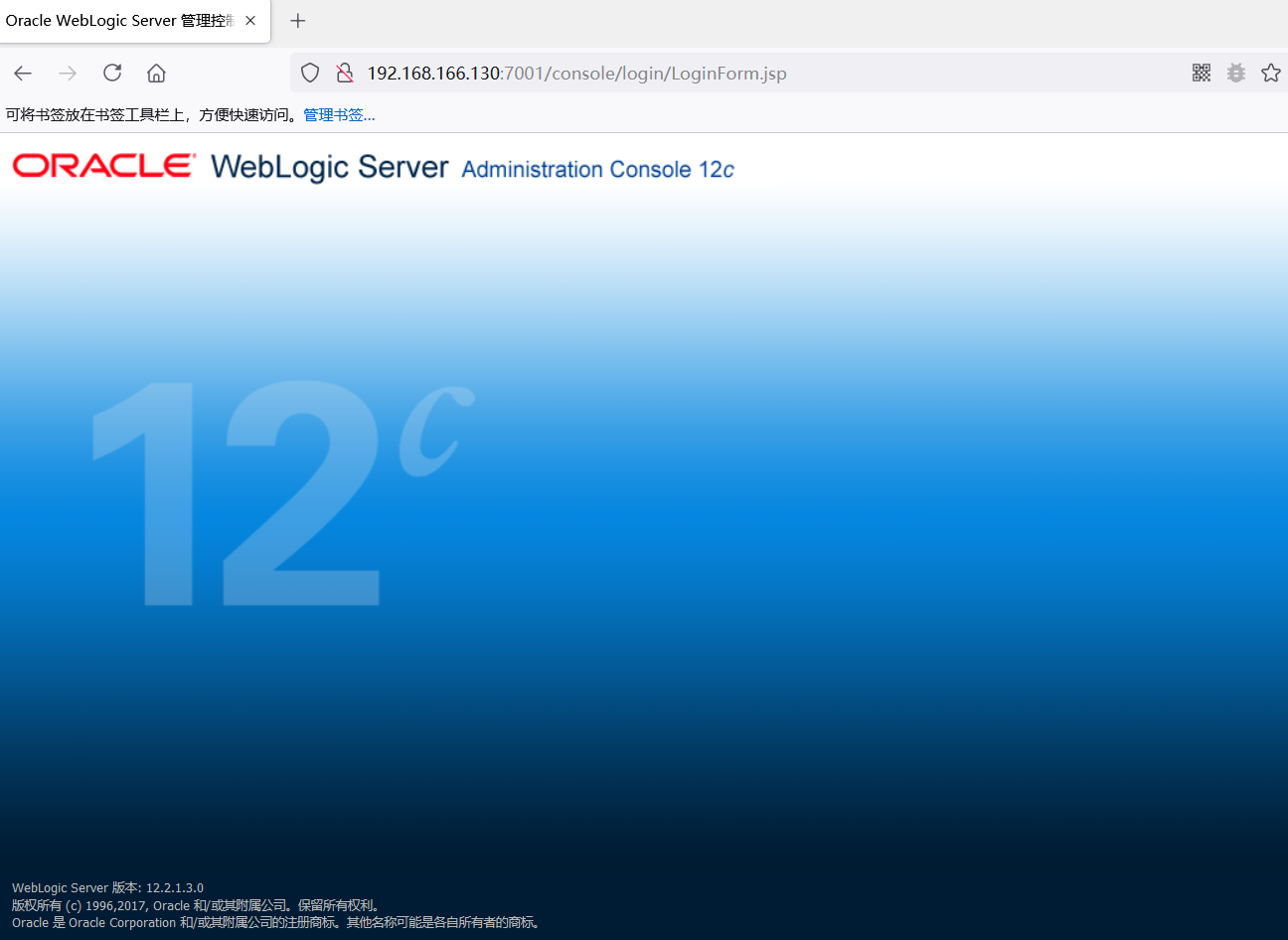Viewport: 1288px width, 940px height.
Task: Click the bug extension icon in address bar
Action: 1236,73
